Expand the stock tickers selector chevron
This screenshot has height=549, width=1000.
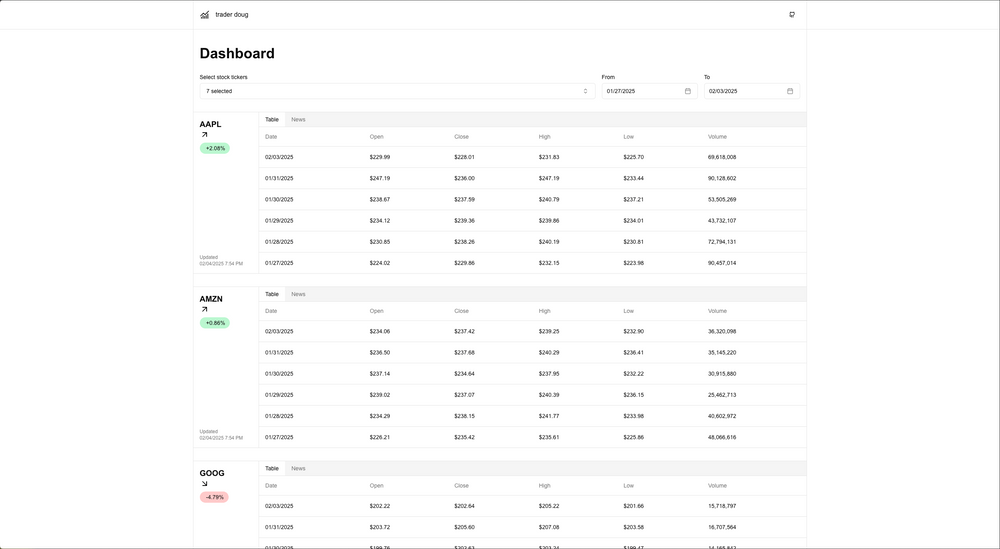pos(586,91)
